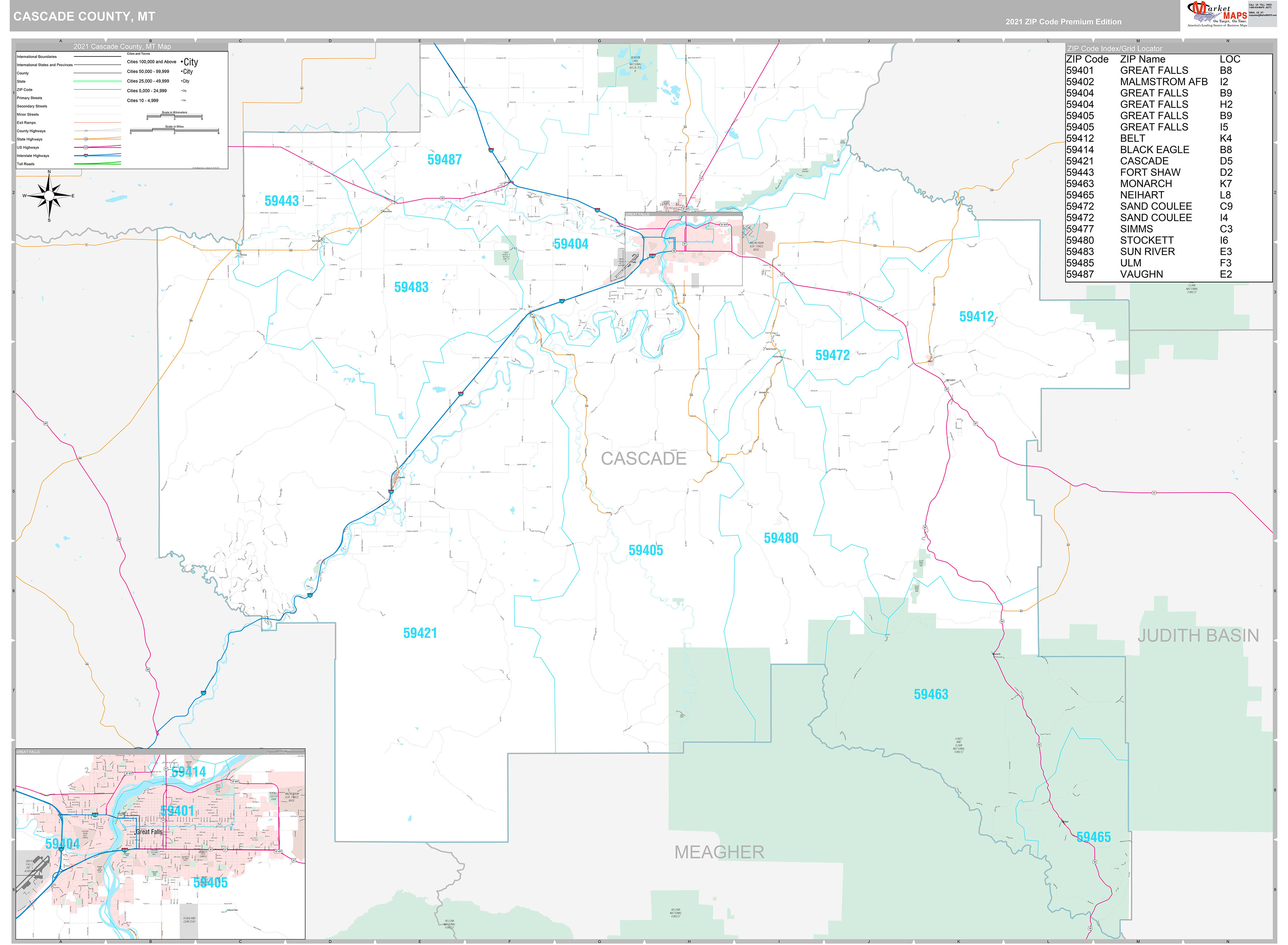Image resolution: width=1288 pixels, height=945 pixels.
Task: Click the 59487 ZIP label on the map
Action: click(x=444, y=160)
